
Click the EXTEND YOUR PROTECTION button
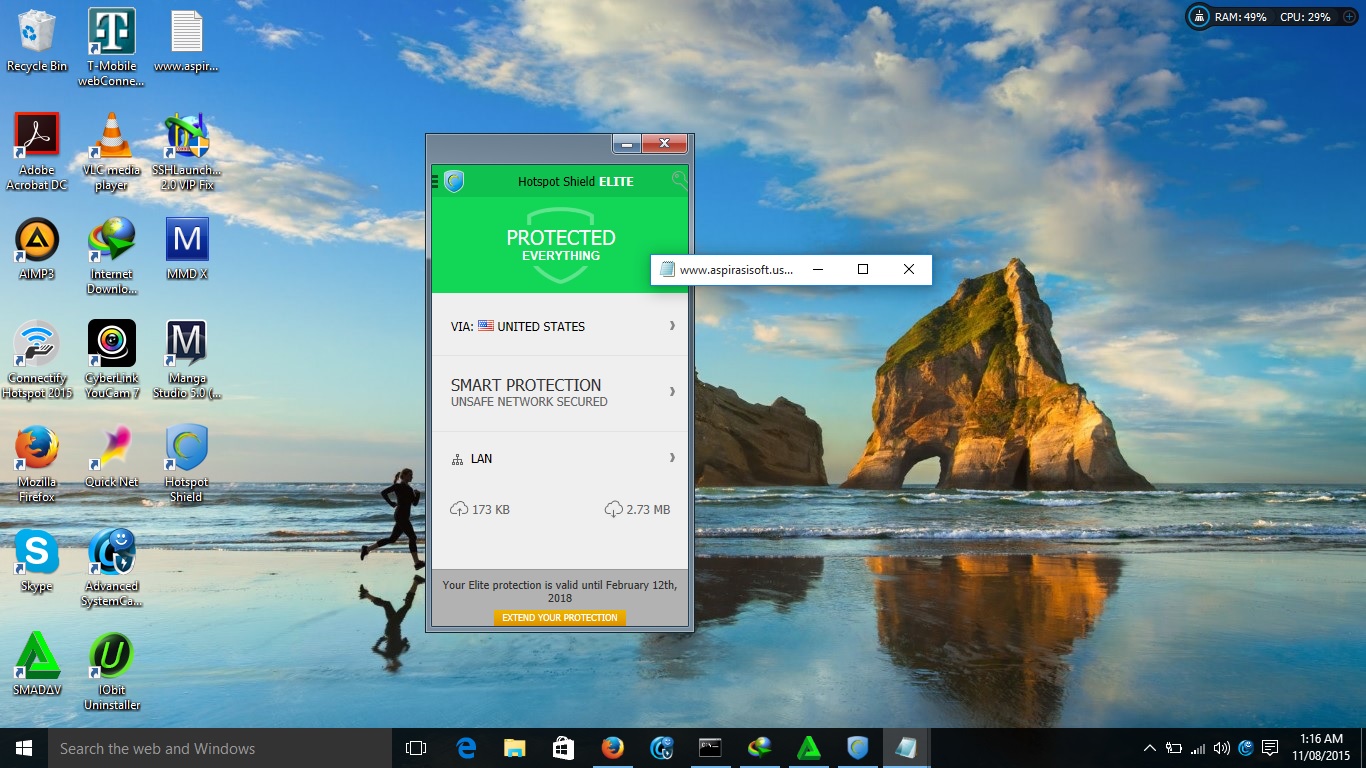pyautogui.click(x=560, y=617)
